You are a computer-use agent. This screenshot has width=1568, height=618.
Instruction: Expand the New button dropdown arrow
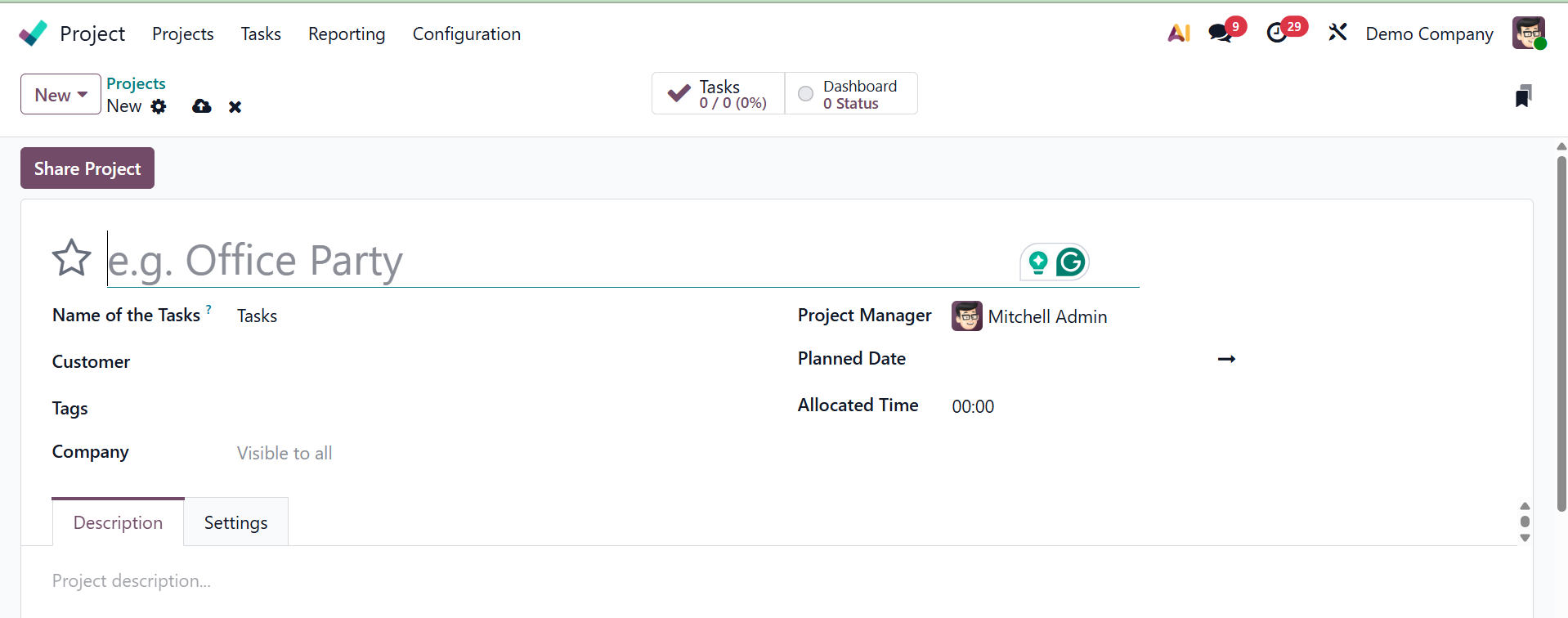tap(83, 95)
